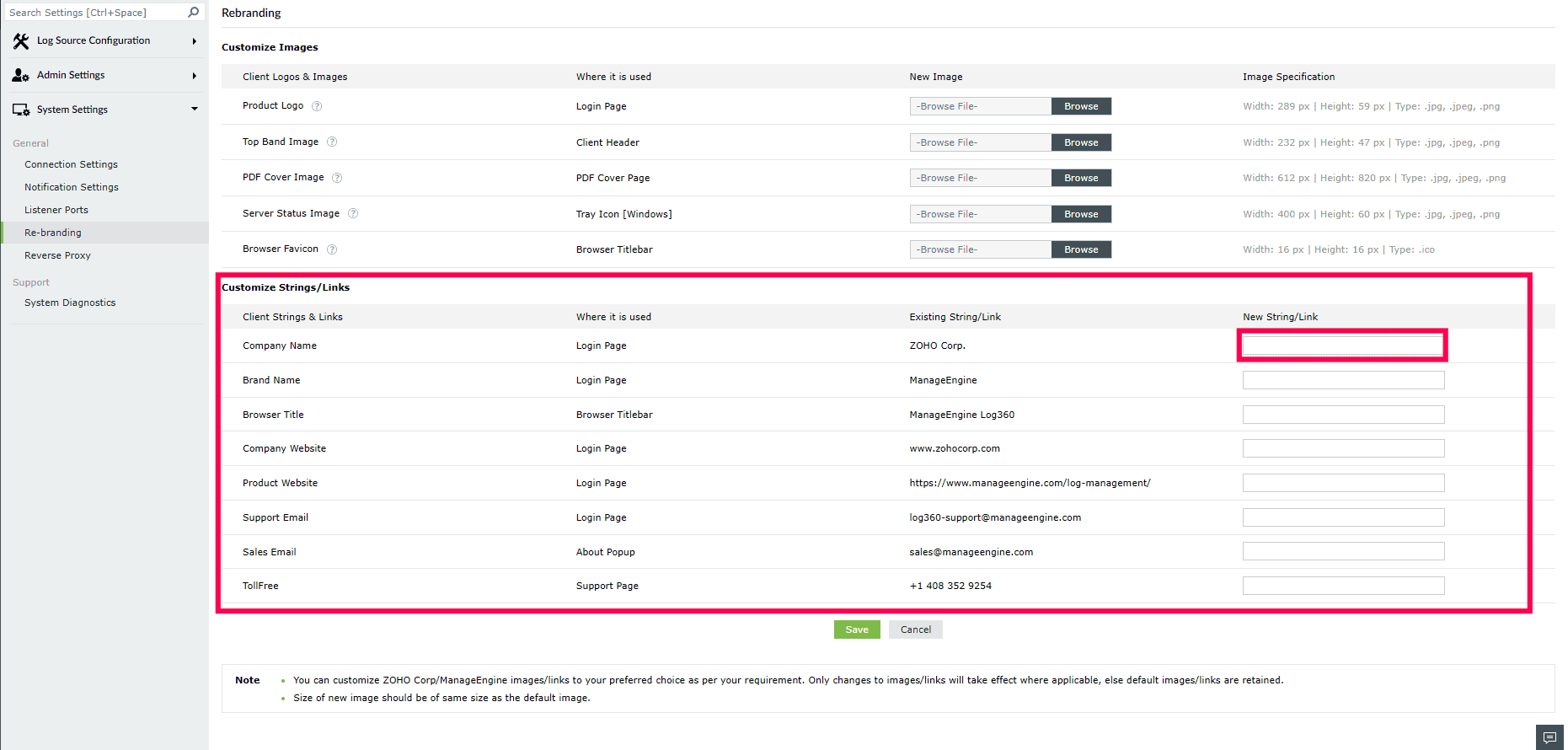Click the search magnifier icon
This screenshot has height=750, width=1568.
[x=194, y=12]
